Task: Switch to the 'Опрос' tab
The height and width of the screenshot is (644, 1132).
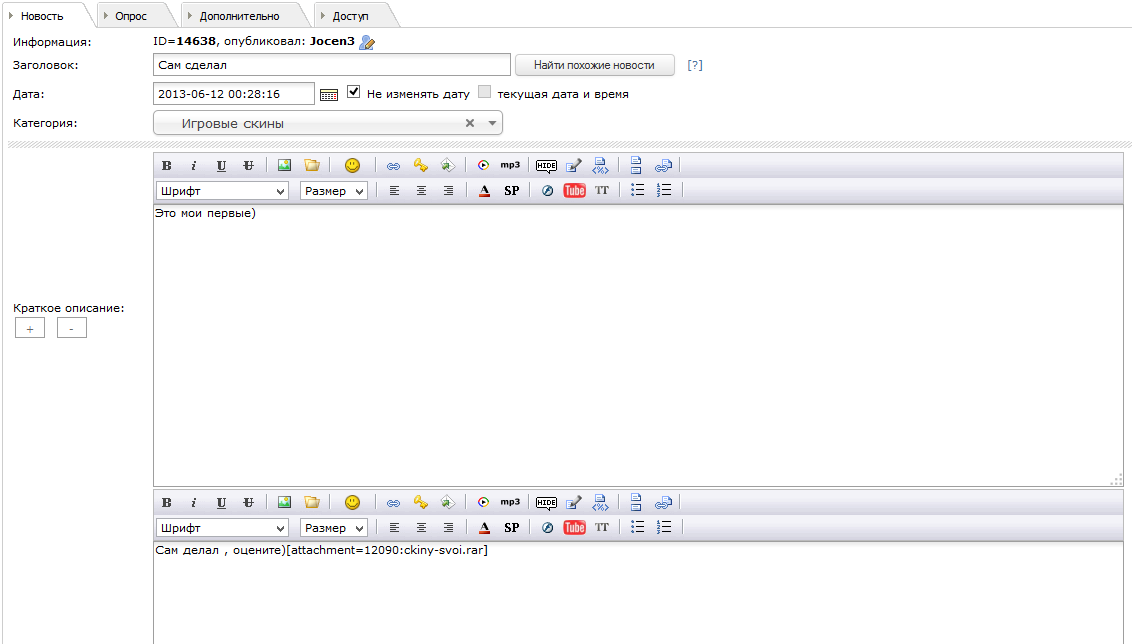Action: pyautogui.click(x=131, y=16)
